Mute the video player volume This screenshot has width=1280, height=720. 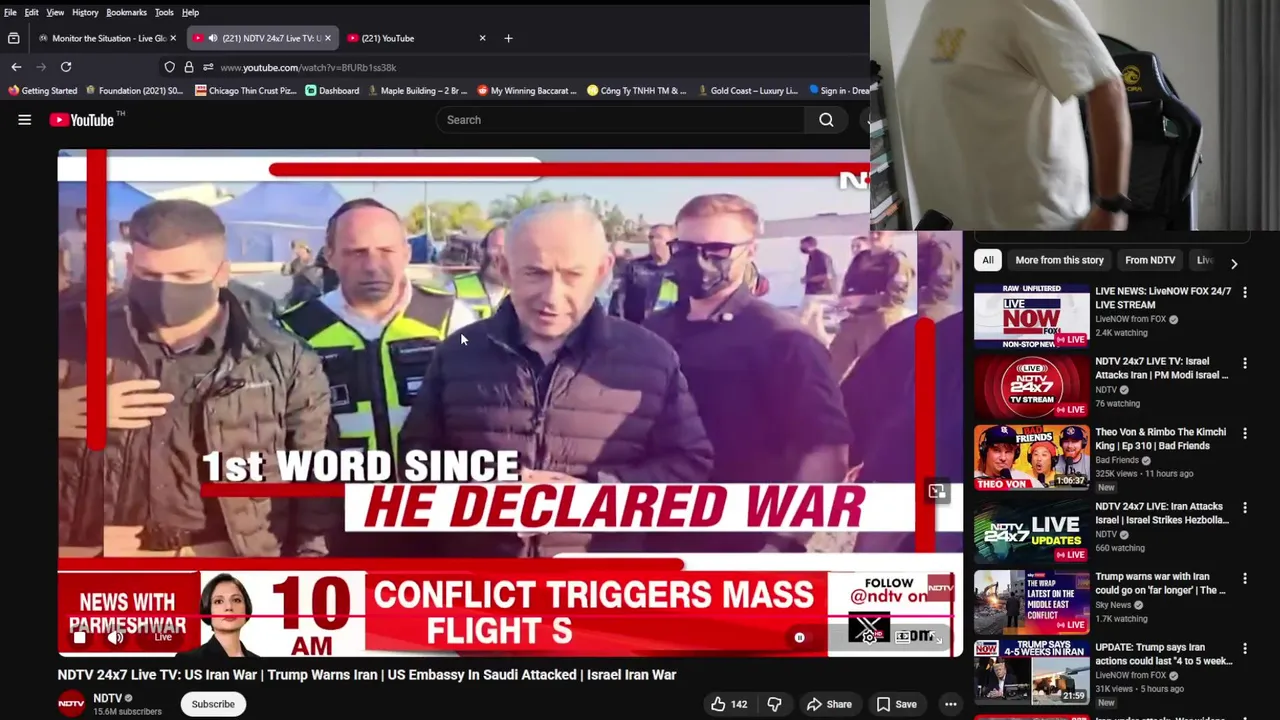116,637
